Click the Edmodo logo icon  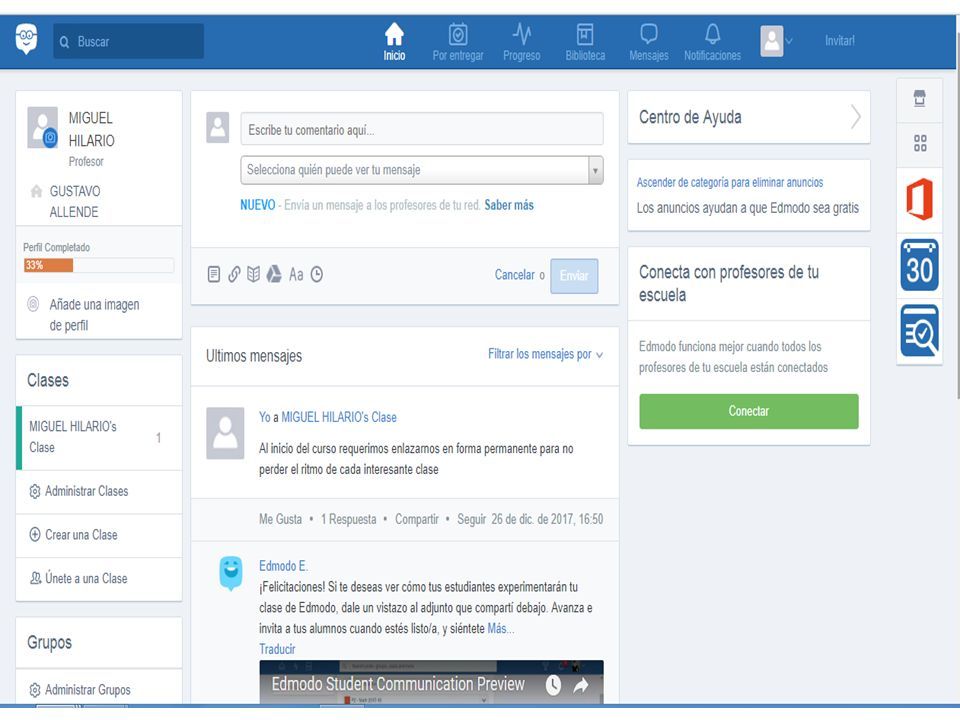[x=26, y=39]
